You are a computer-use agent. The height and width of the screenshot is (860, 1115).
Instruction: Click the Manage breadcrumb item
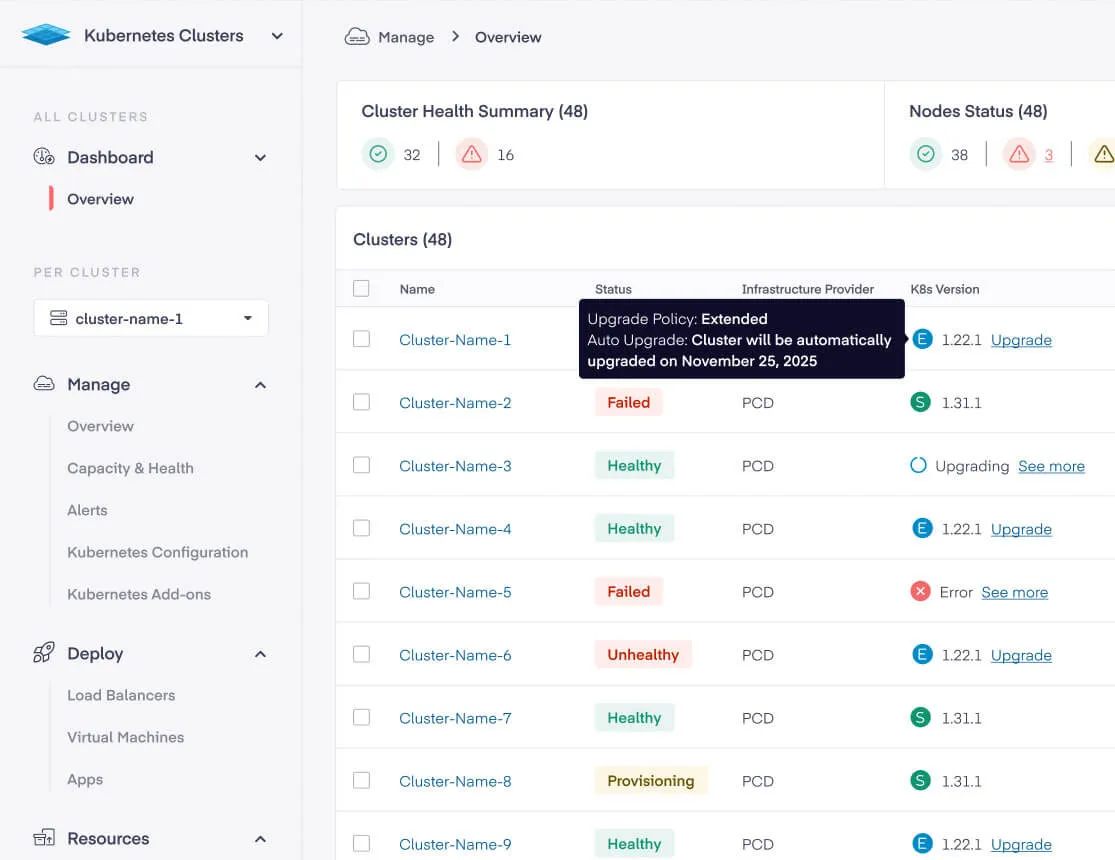(x=405, y=37)
